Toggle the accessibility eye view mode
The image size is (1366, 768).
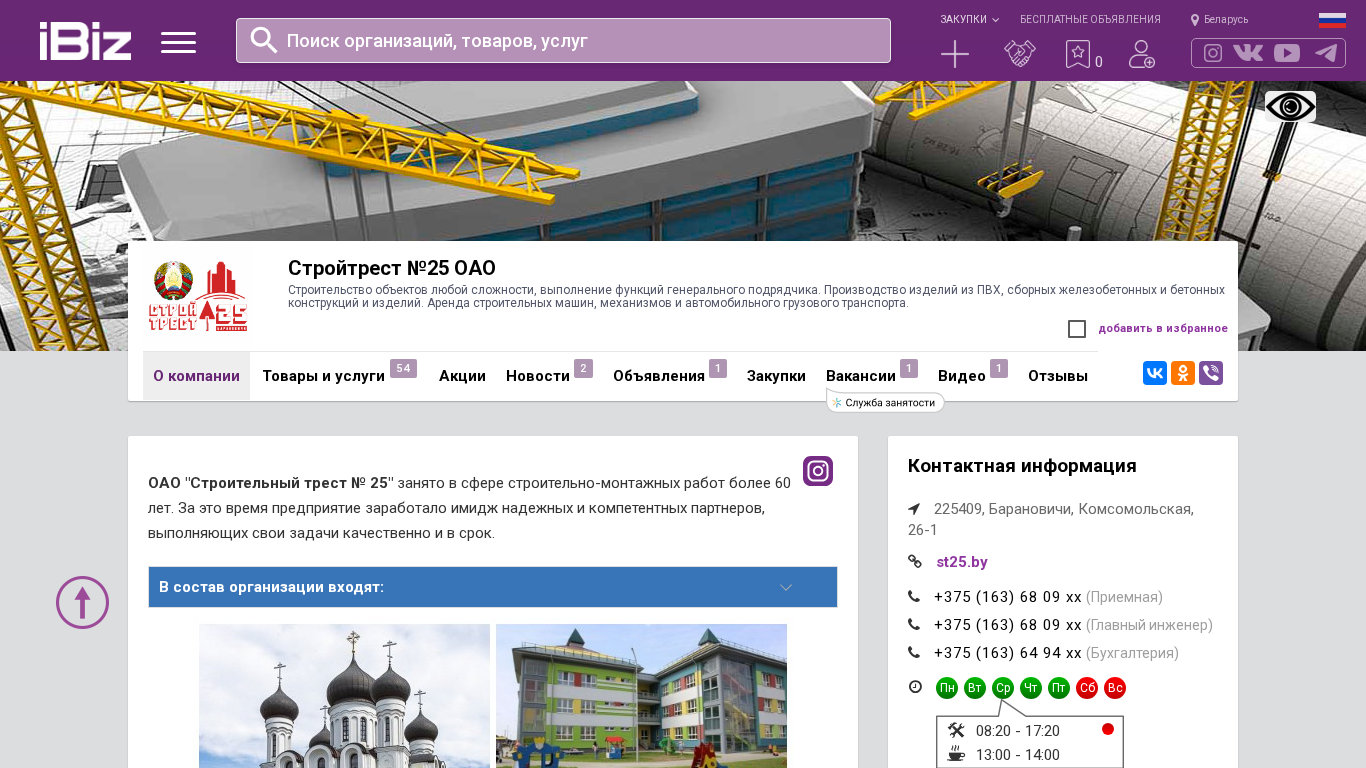(1290, 107)
